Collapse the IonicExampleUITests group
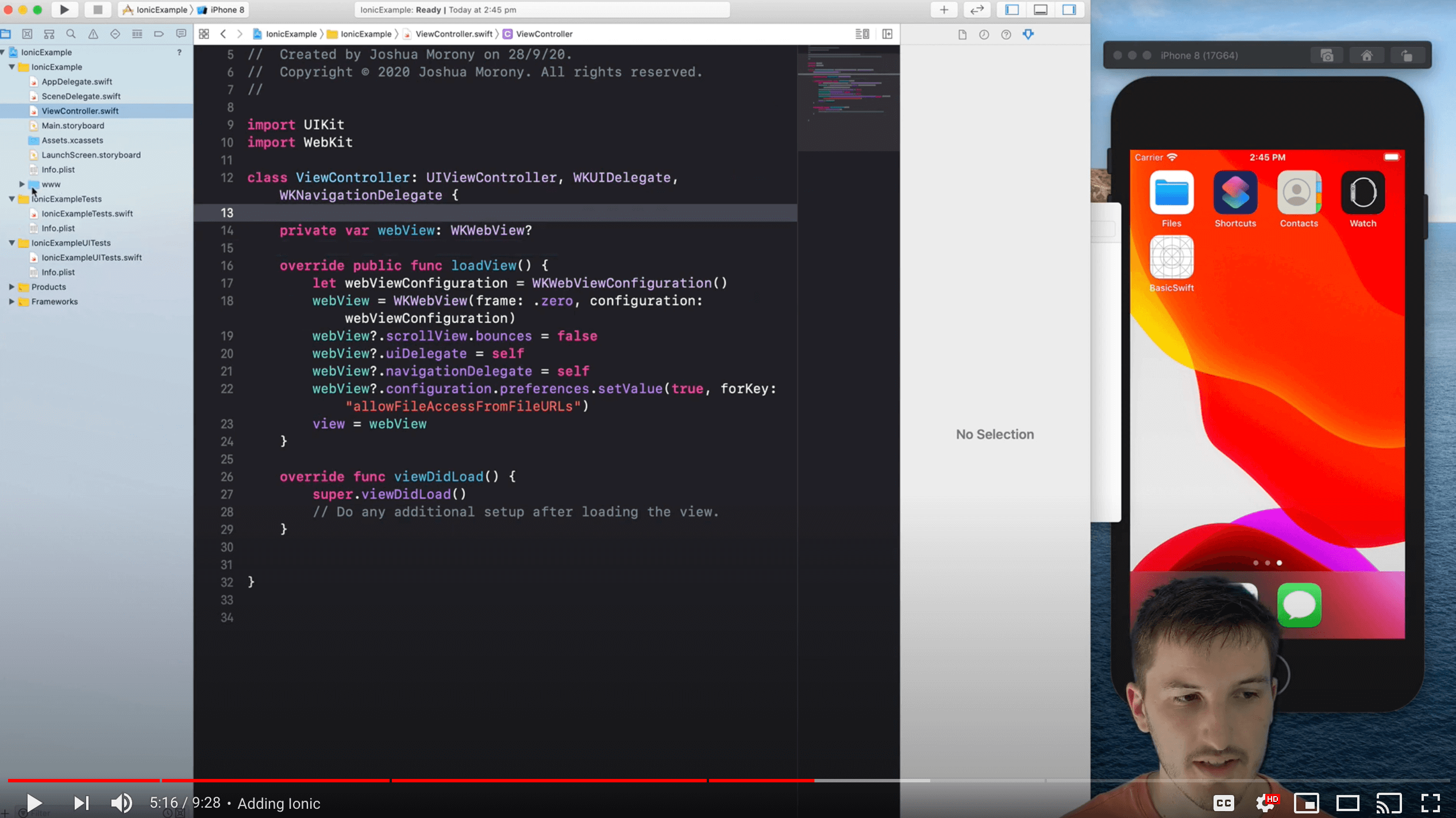 [x=11, y=243]
